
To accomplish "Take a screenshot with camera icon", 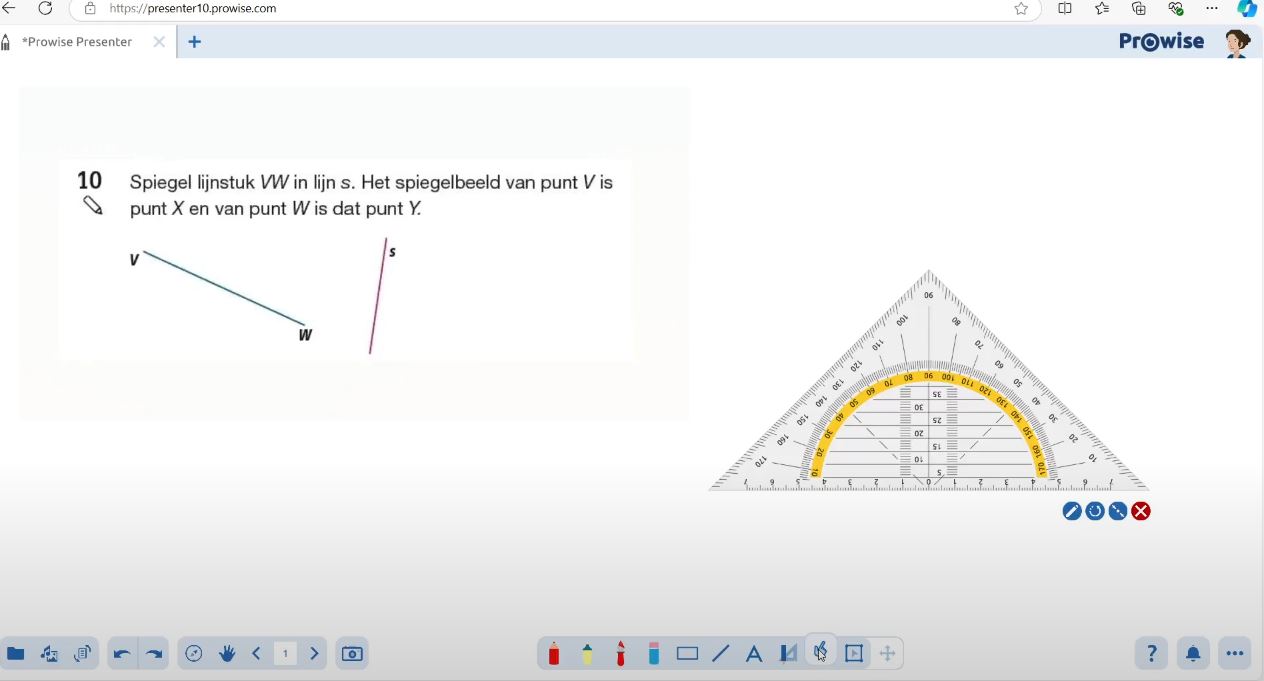I will tap(352, 654).
